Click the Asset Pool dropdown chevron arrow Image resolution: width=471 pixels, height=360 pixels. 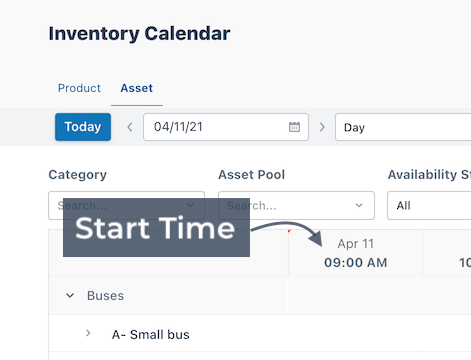[x=359, y=205]
